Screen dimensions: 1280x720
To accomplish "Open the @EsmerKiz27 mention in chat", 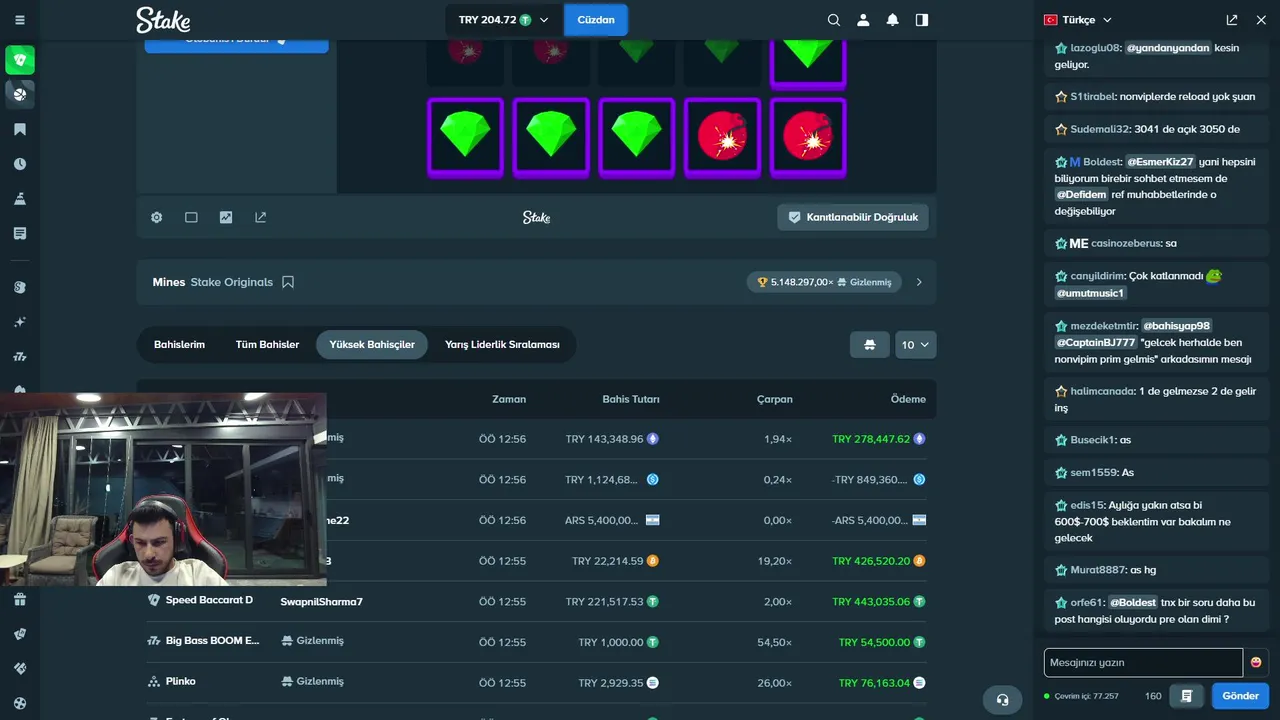I will pyautogui.click(x=1161, y=162).
